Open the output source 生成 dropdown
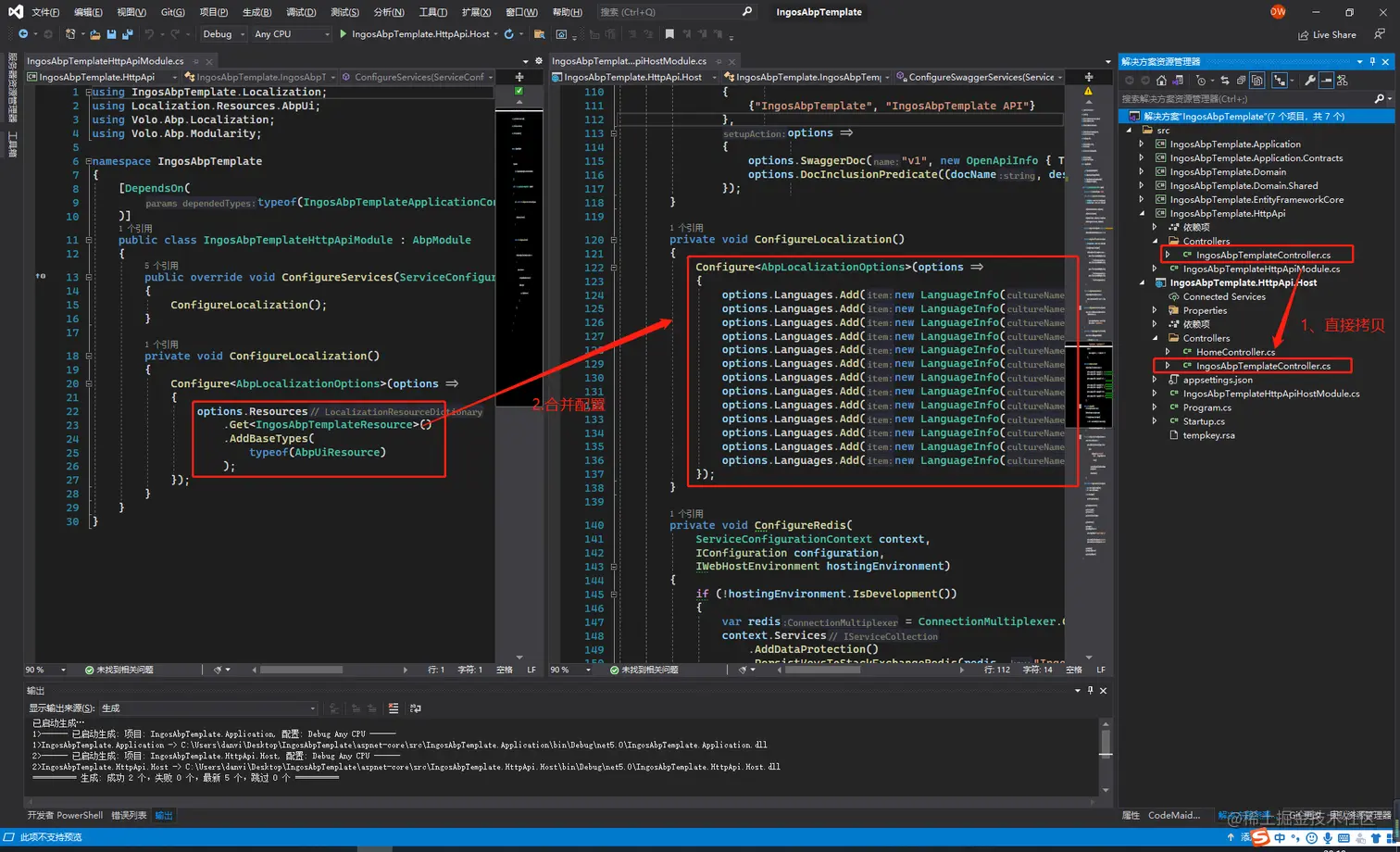The height and width of the screenshot is (852, 1400). point(207,708)
